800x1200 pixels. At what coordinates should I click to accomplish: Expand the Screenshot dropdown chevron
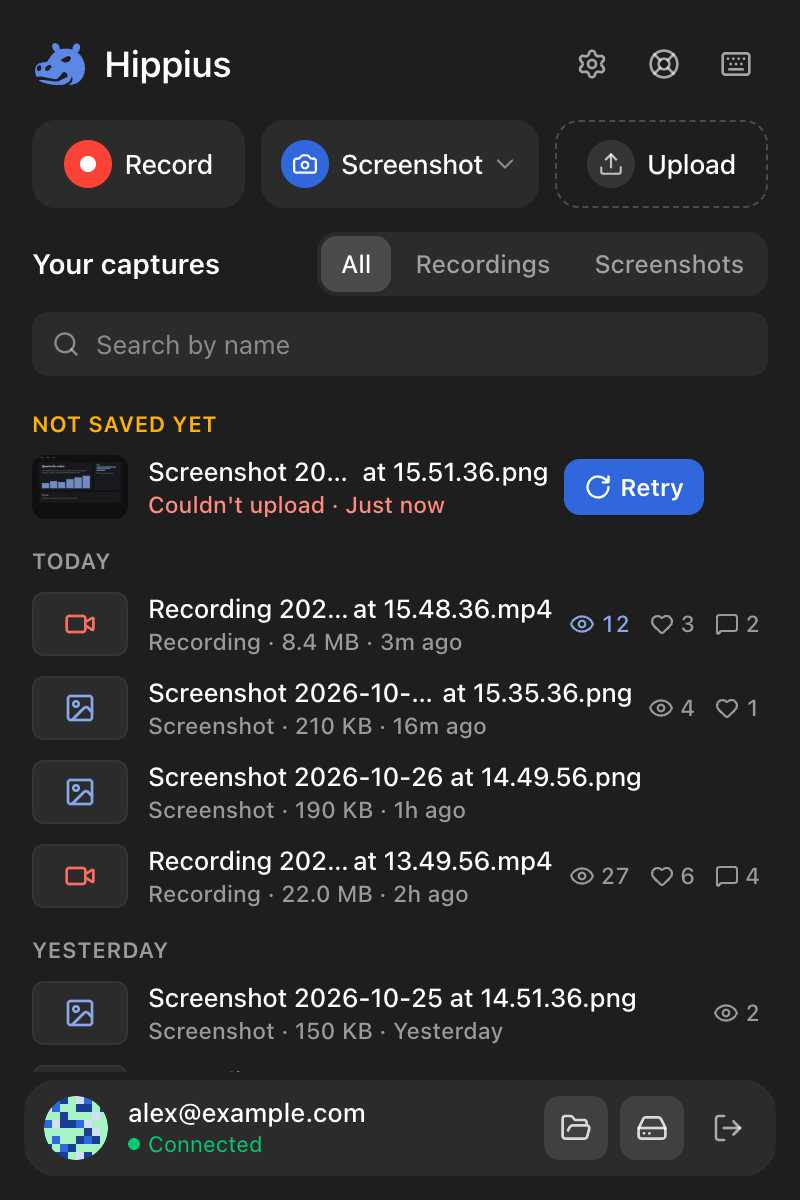click(x=505, y=164)
